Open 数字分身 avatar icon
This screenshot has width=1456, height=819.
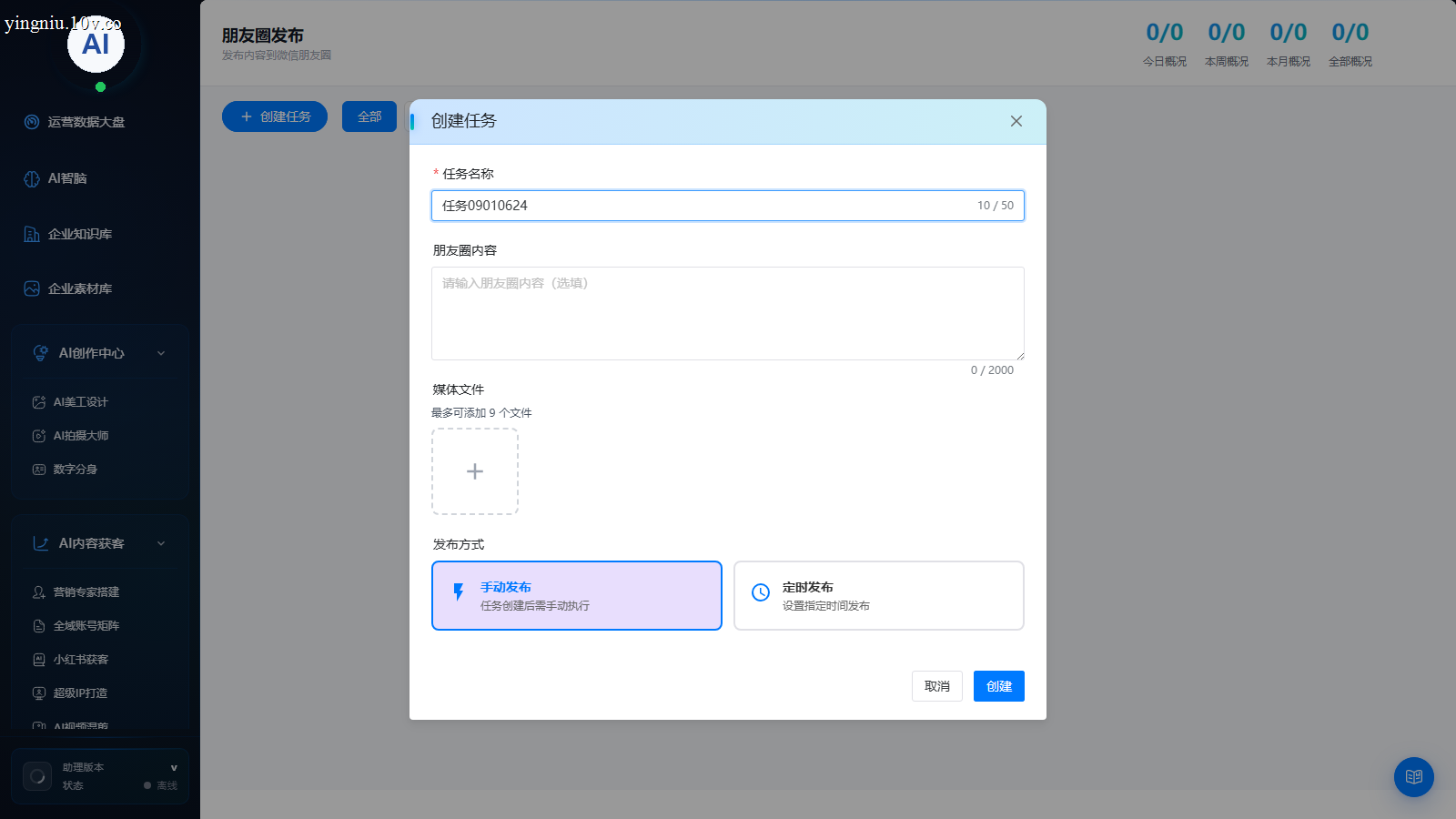pos(39,470)
